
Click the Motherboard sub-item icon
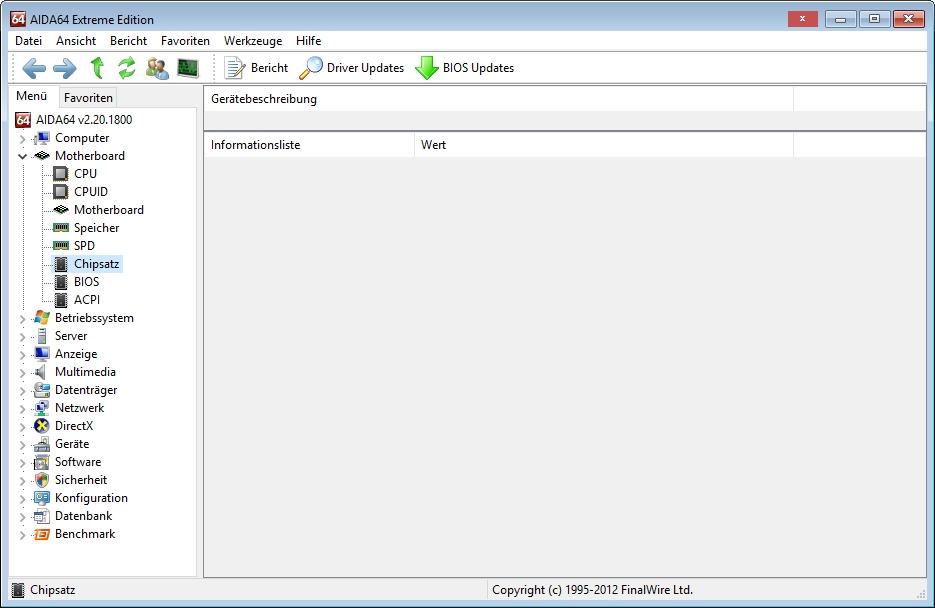coord(61,210)
